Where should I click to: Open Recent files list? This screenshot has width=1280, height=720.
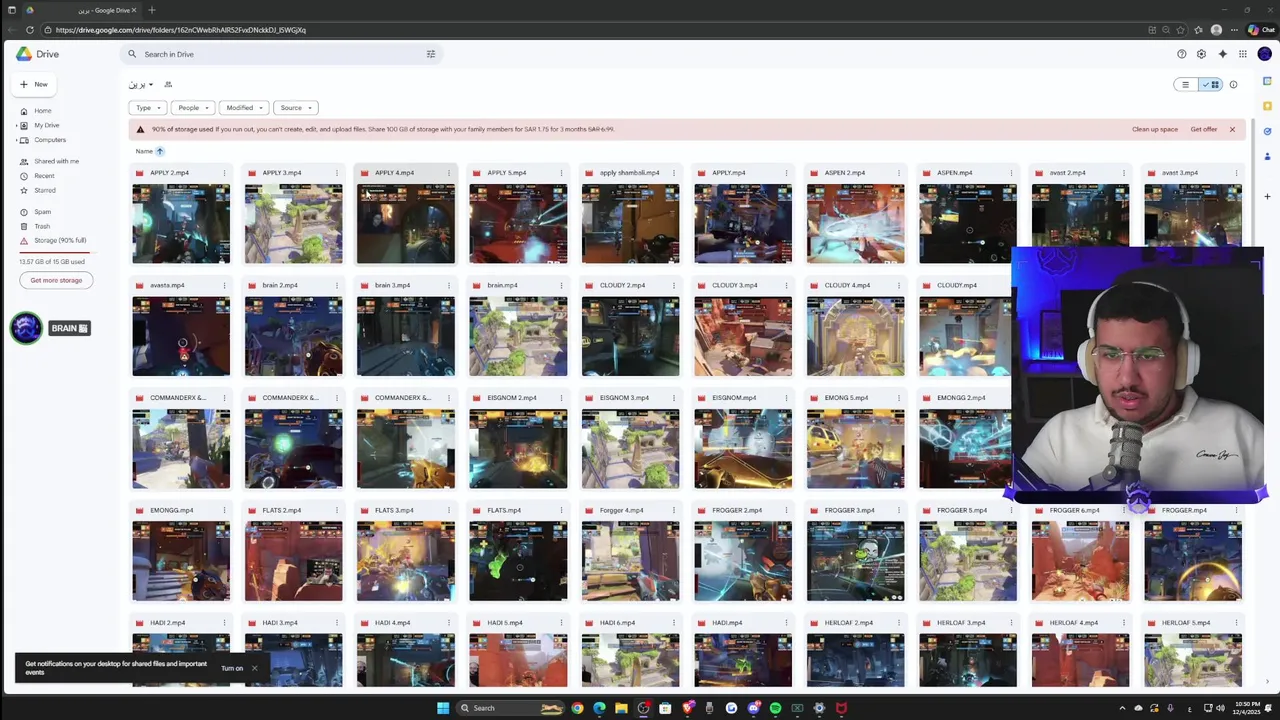coord(44,176)
